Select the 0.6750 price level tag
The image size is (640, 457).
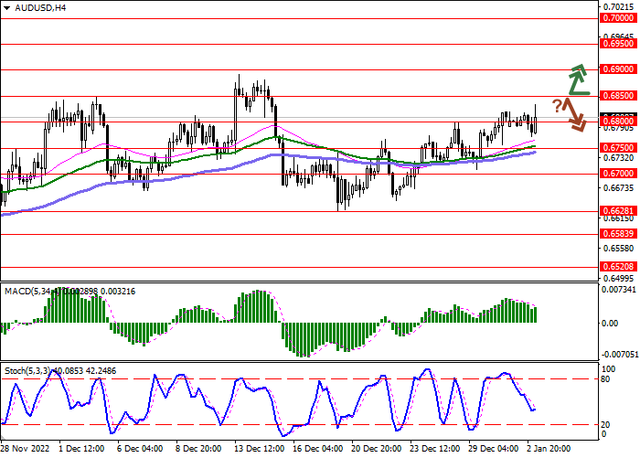[617, 147]
